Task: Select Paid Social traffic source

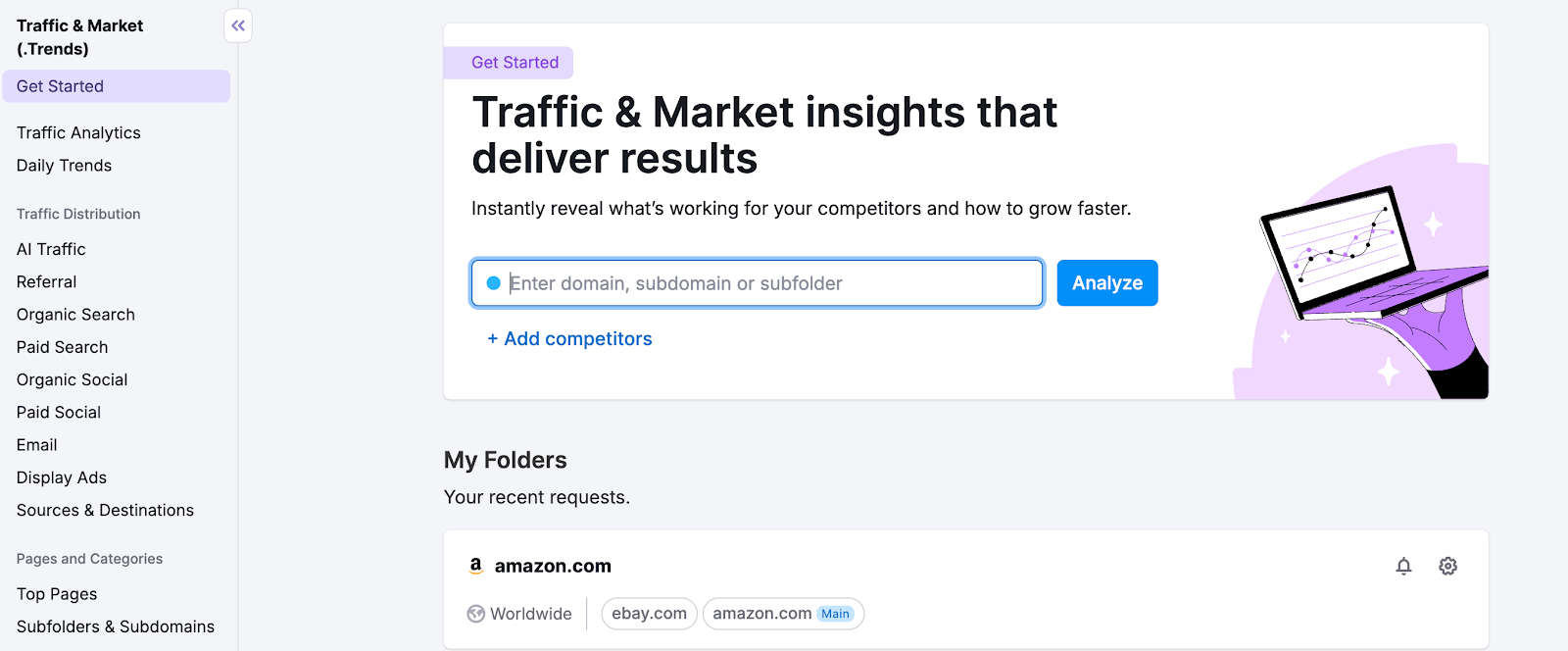Action: (x=58, y=412)
